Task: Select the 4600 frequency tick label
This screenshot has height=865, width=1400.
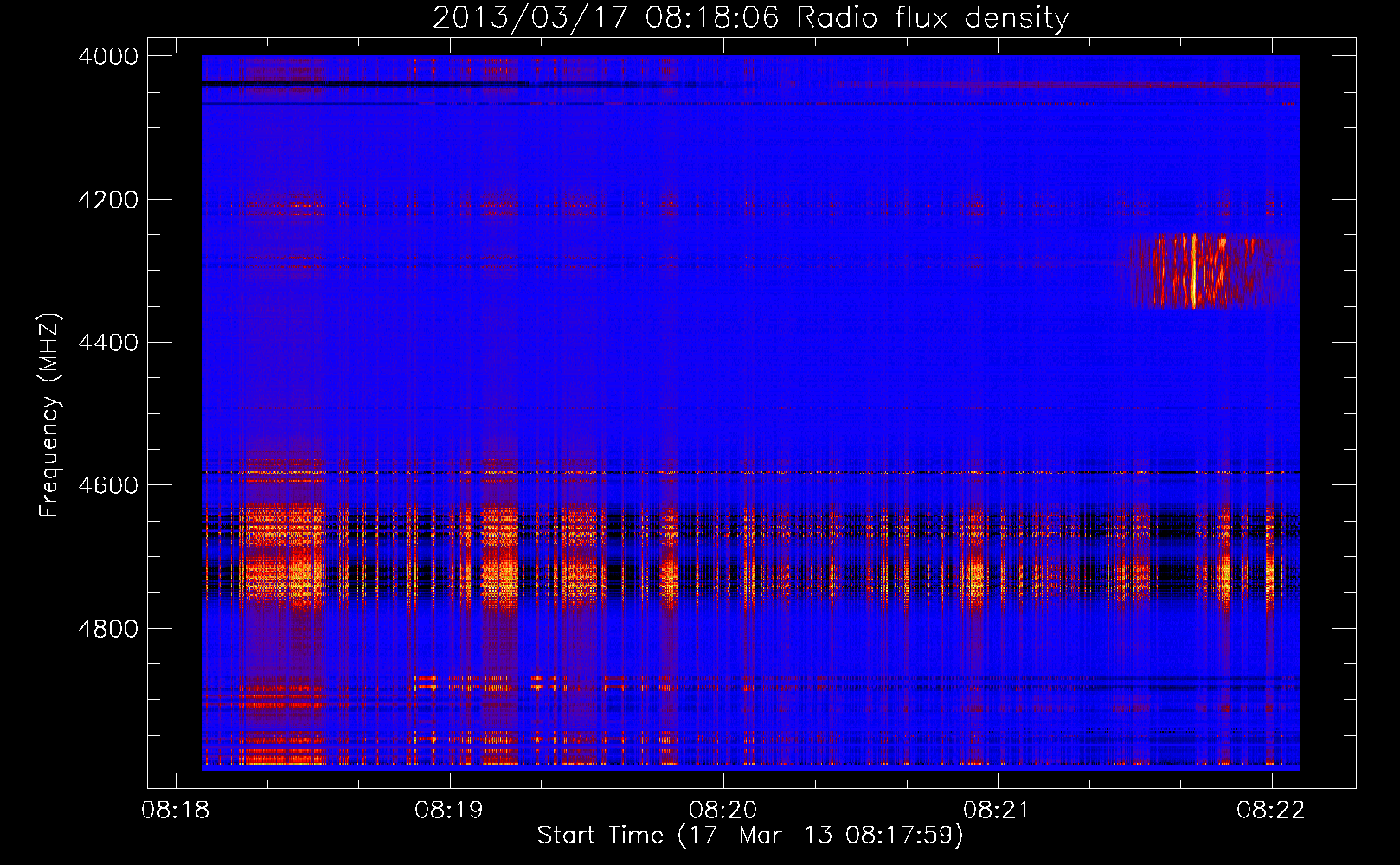Action: (x=107, y=485)
